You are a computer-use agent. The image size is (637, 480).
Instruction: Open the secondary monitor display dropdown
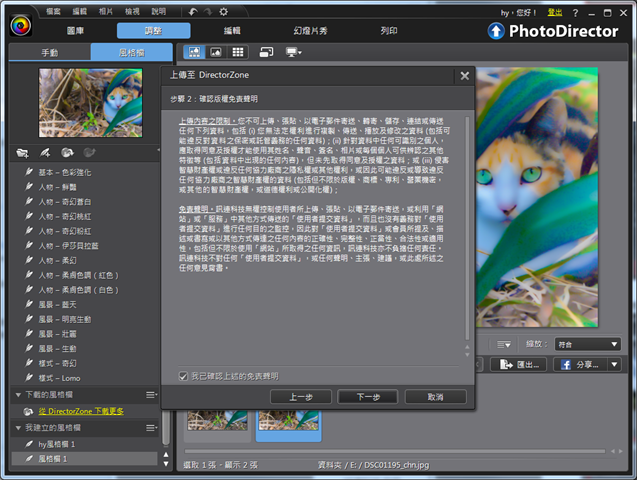click(x=294, y=52)
